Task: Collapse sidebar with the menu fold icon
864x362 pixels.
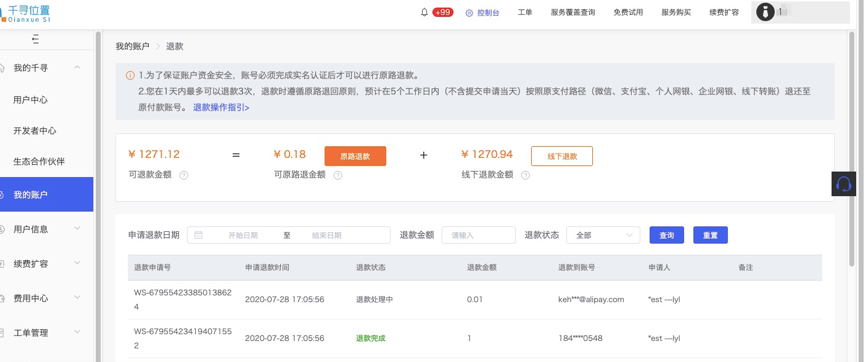Action: pos(35,39)
